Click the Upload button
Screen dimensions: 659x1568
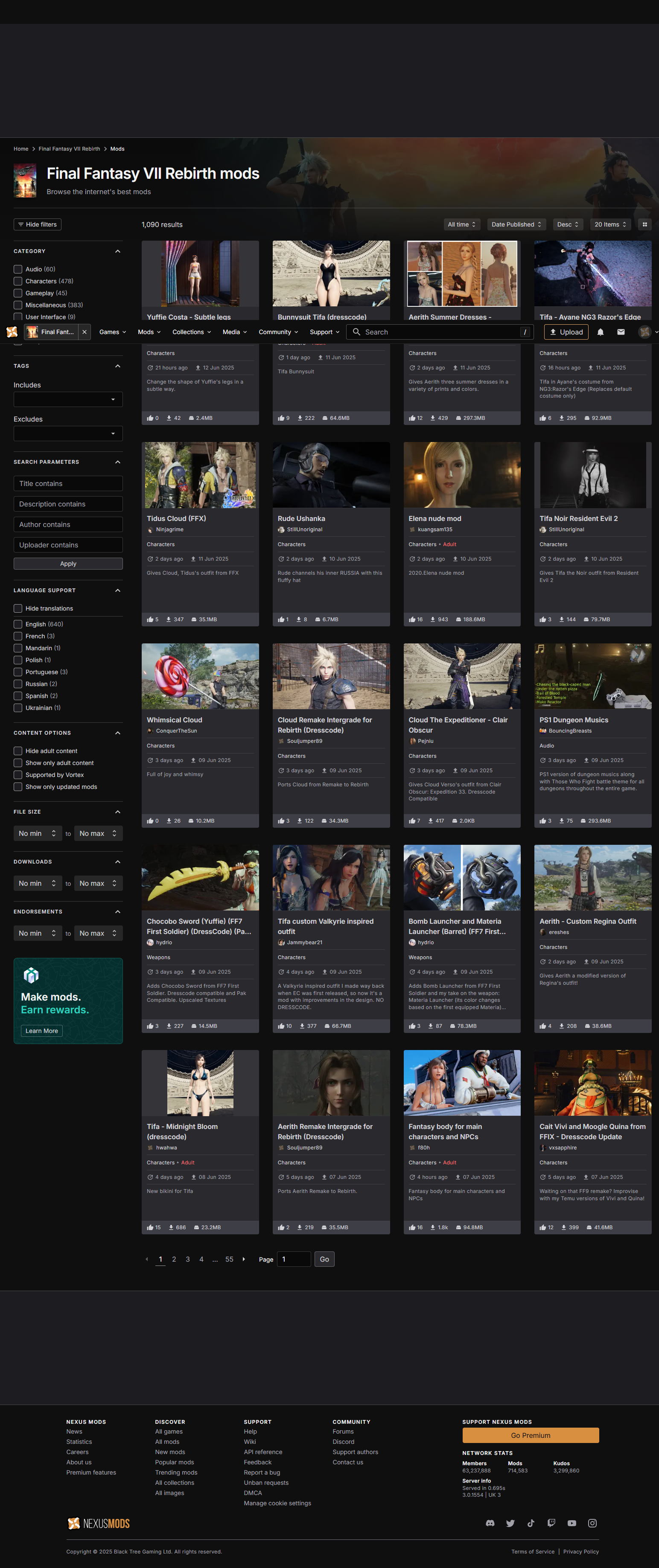pos(566,332)
